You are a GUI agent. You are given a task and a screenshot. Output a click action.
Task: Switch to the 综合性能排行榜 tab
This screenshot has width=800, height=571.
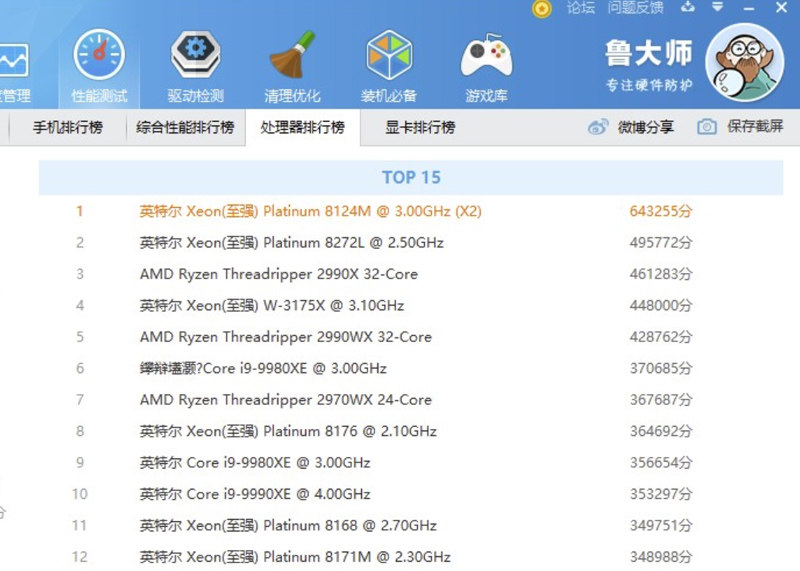(185, 127)
